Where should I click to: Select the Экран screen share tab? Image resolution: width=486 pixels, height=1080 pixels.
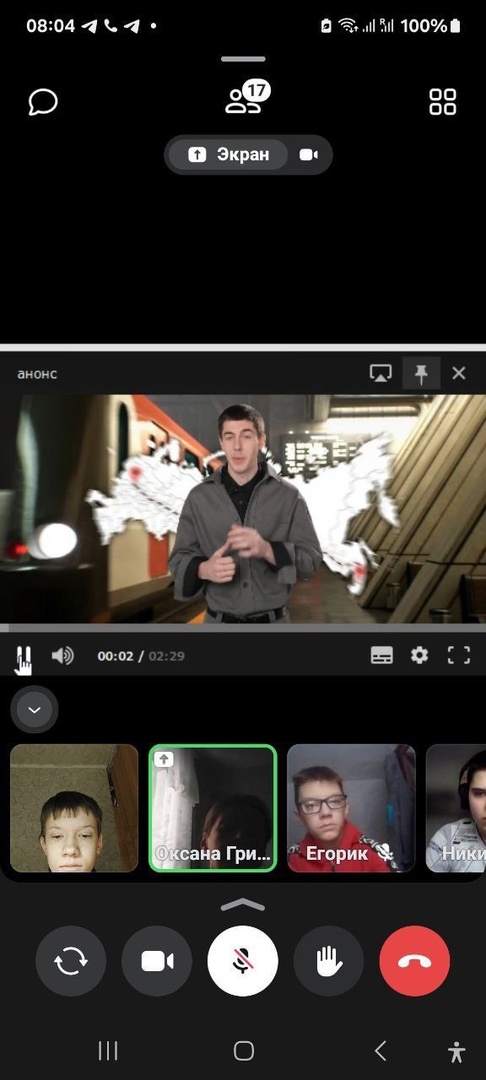click(229, 155)
